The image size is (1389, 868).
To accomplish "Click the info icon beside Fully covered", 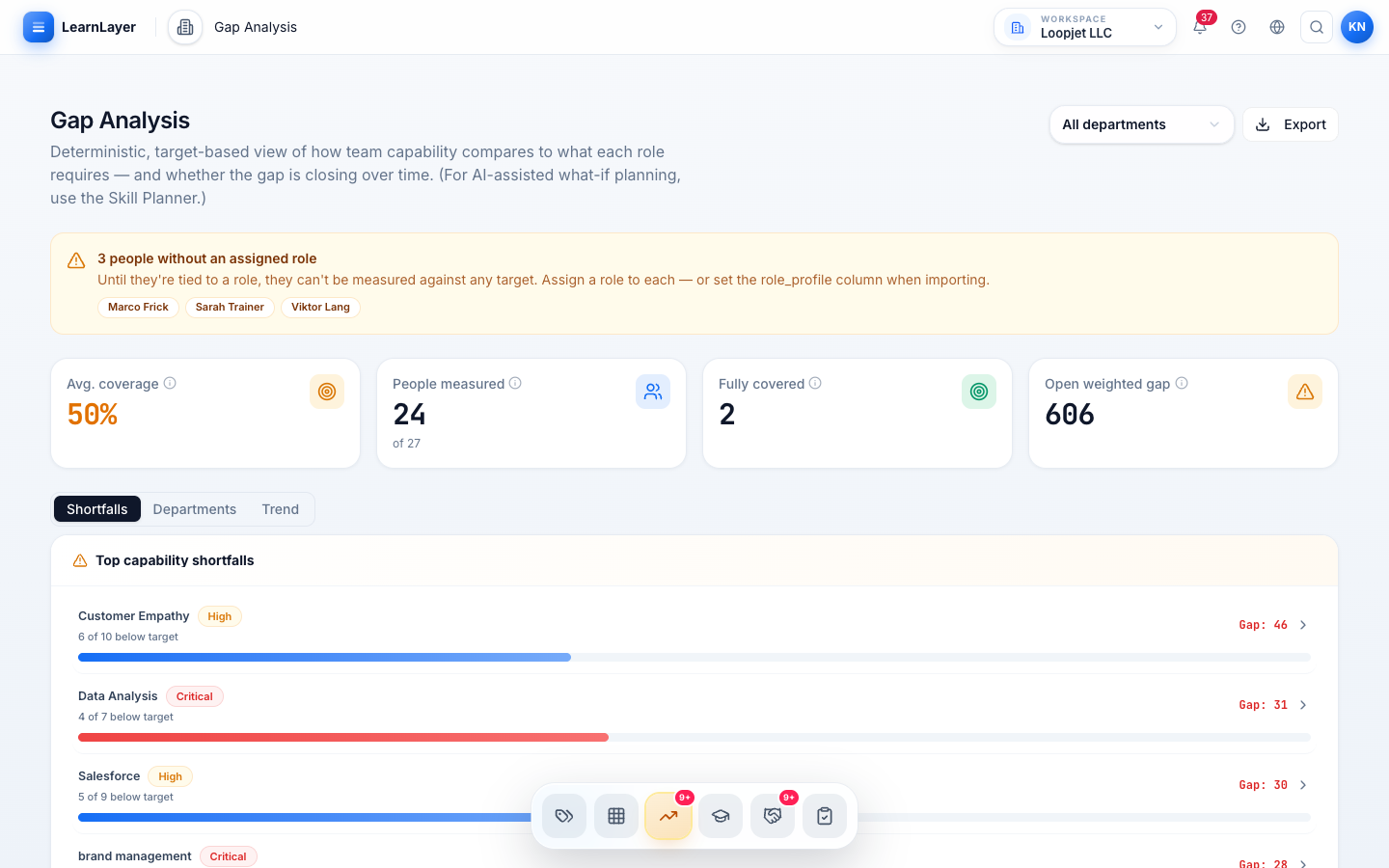I will 815,383.
